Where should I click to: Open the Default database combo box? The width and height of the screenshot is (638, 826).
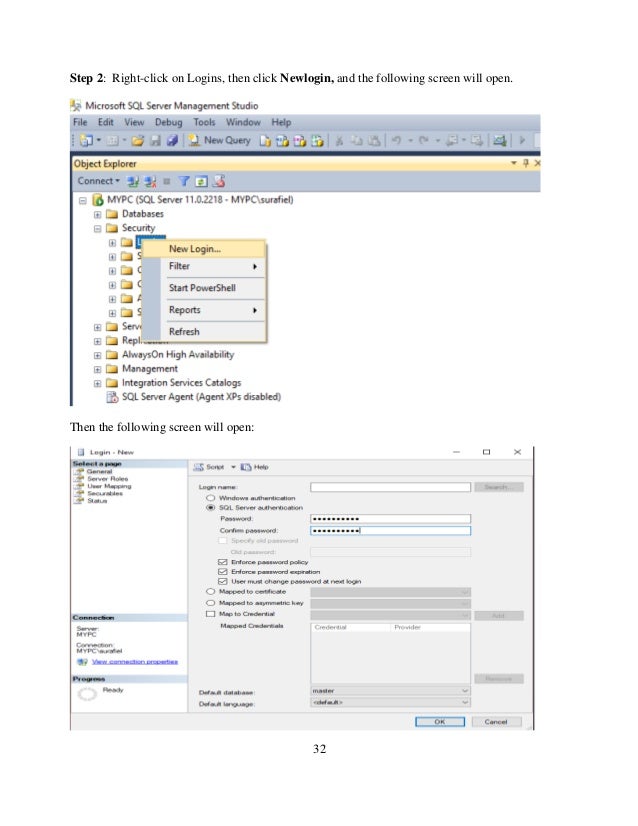coord(390,691)
